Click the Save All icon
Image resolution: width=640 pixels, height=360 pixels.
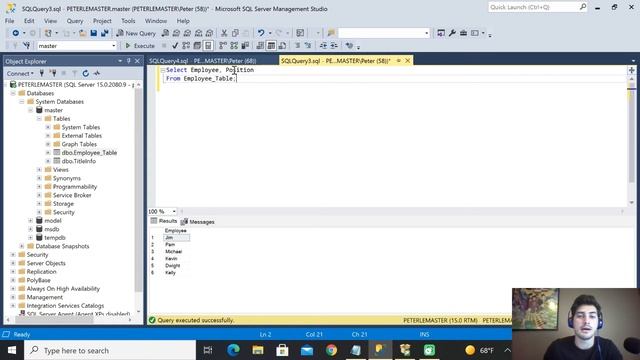point(104,33)
